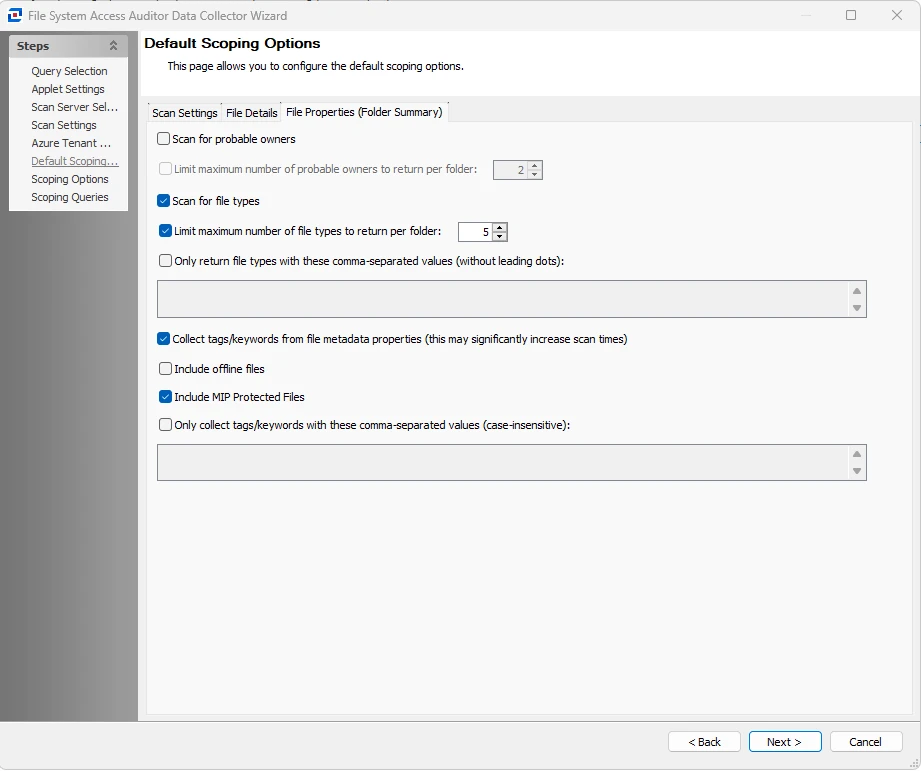Enable only return file types filter
The image size is (921, 771).
(166, 261)
